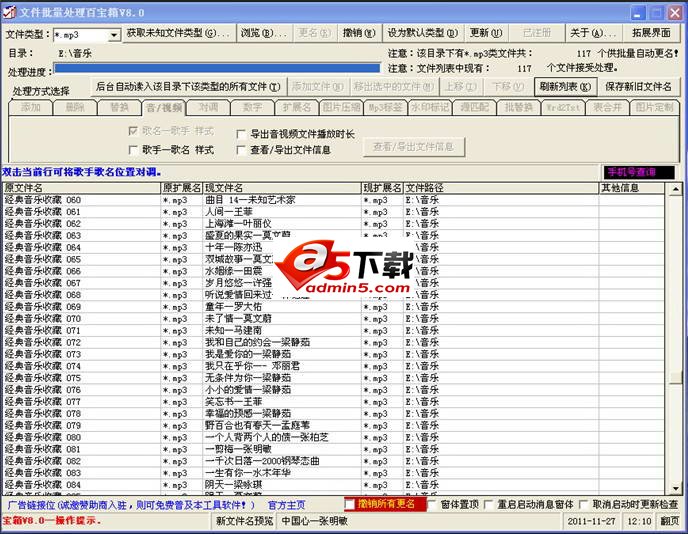Click the 现文件名 column header

point(282,188)
